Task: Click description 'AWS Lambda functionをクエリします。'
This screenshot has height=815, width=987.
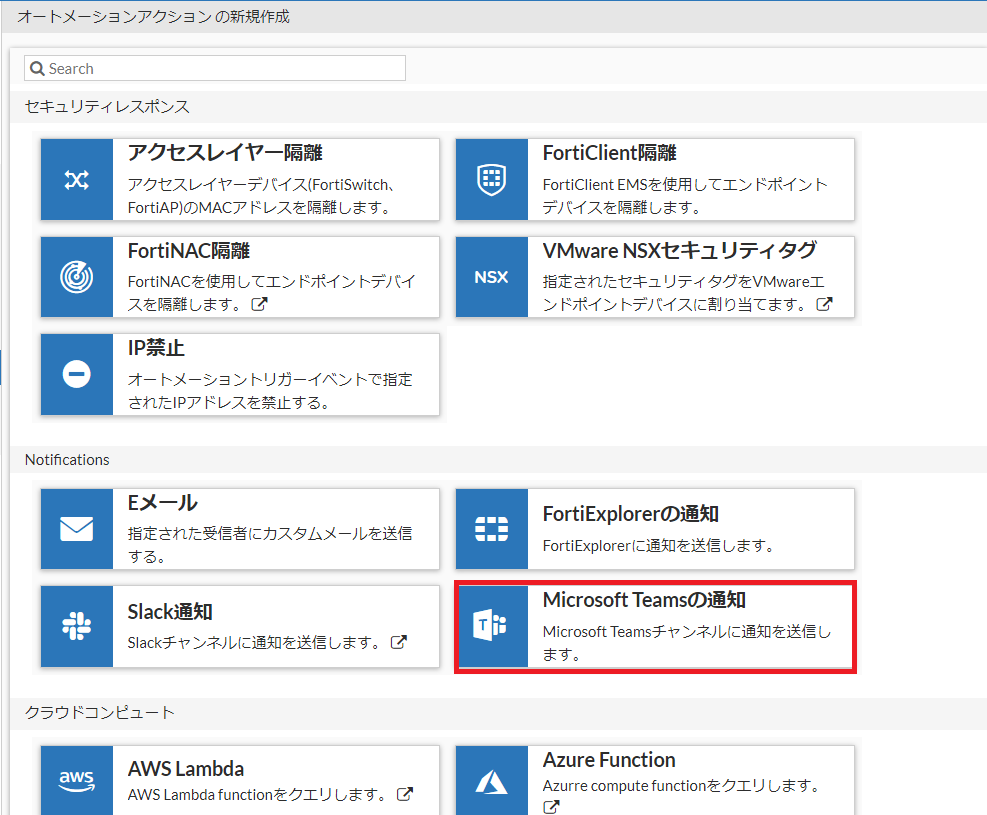Action: [x=257, y=795]
